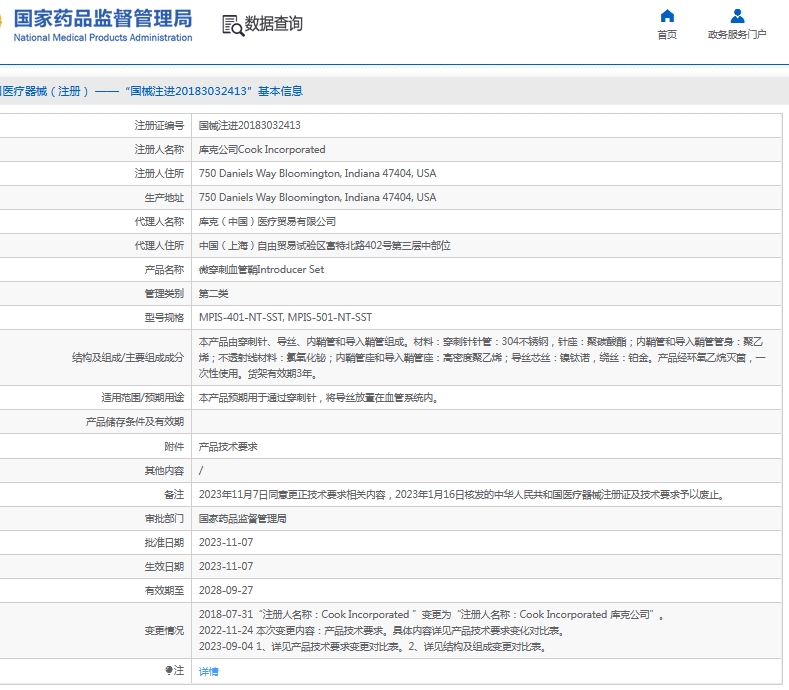Click the 型号规格 row label
This screenshot has width=789, height=690.
[164, 318]
